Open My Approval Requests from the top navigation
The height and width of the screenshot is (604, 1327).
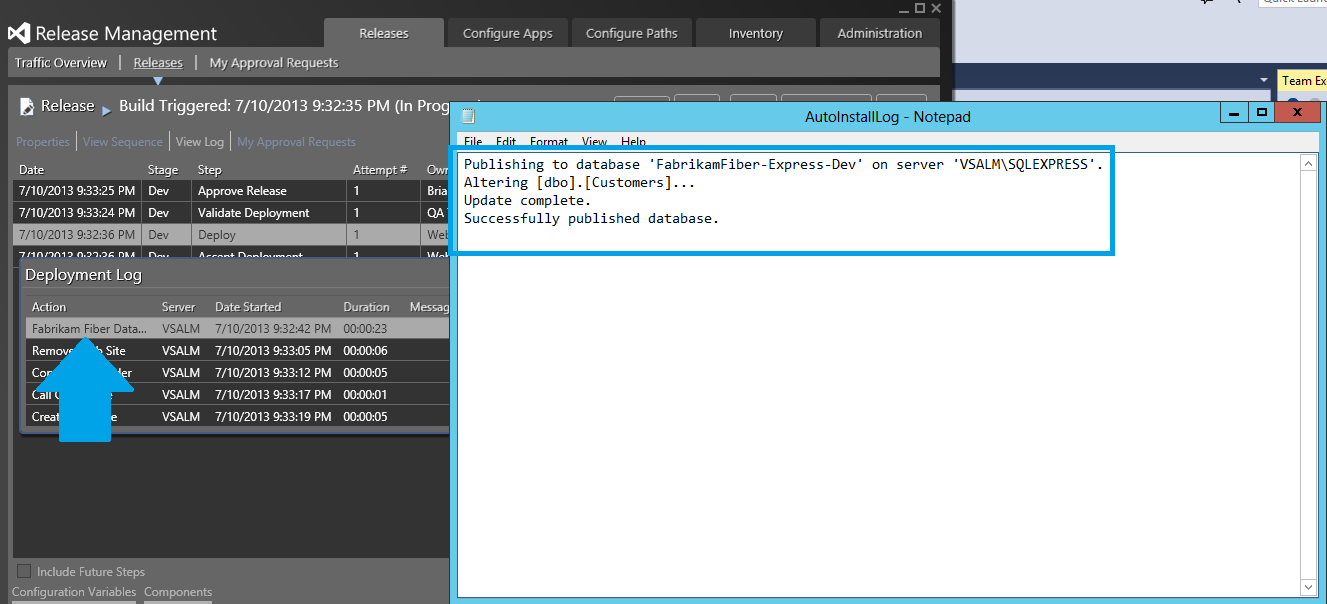[x=273, y=62]
